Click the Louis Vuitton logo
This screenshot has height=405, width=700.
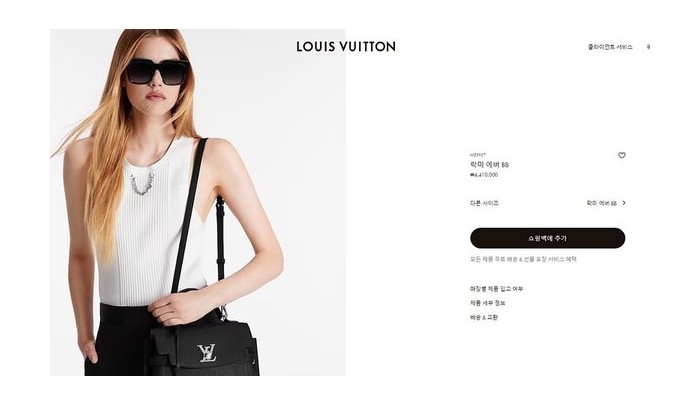click(x=346, y=47)
